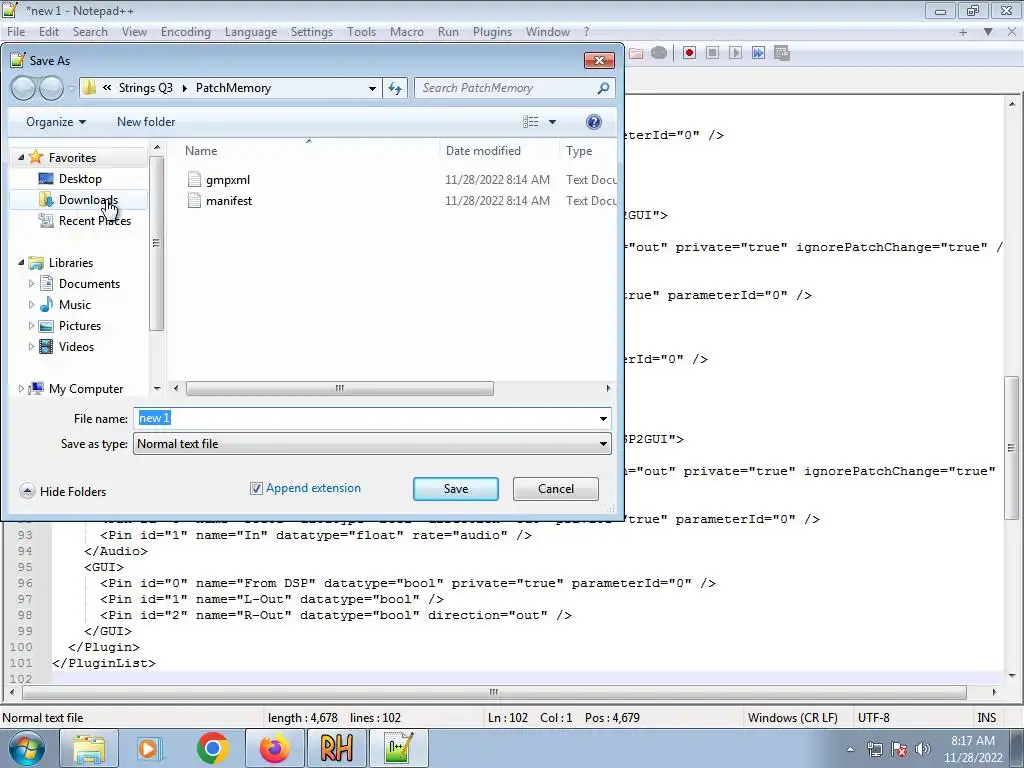Click Windows (CR LF) in the status bar
Image resolution: width=1024 pixels, height=768 pixels.
click(793, 718)
